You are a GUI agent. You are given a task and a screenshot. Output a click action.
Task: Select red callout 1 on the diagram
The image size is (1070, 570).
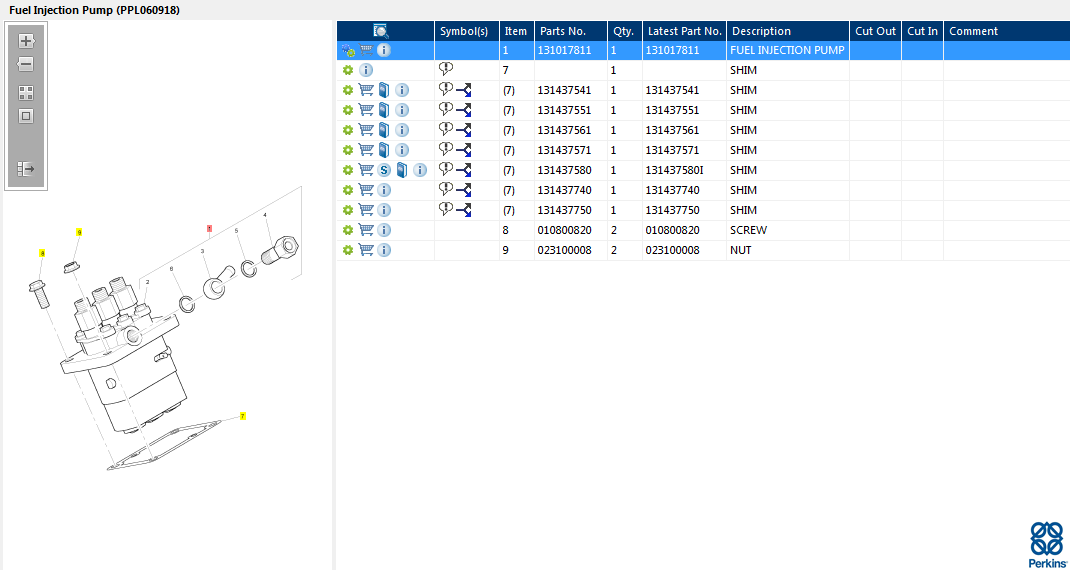pos(209,229)
